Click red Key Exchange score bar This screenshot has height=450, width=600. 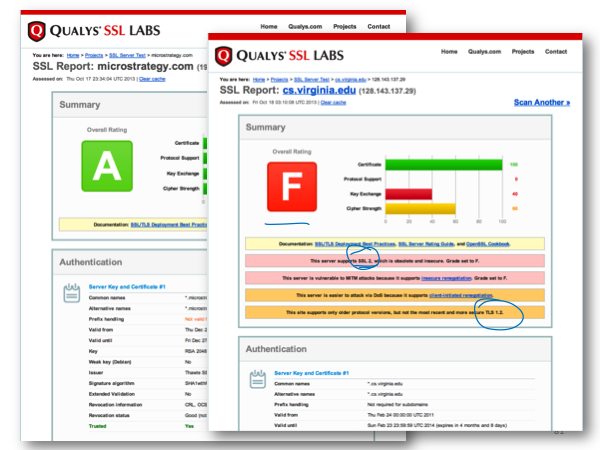(x=409, y=194)
